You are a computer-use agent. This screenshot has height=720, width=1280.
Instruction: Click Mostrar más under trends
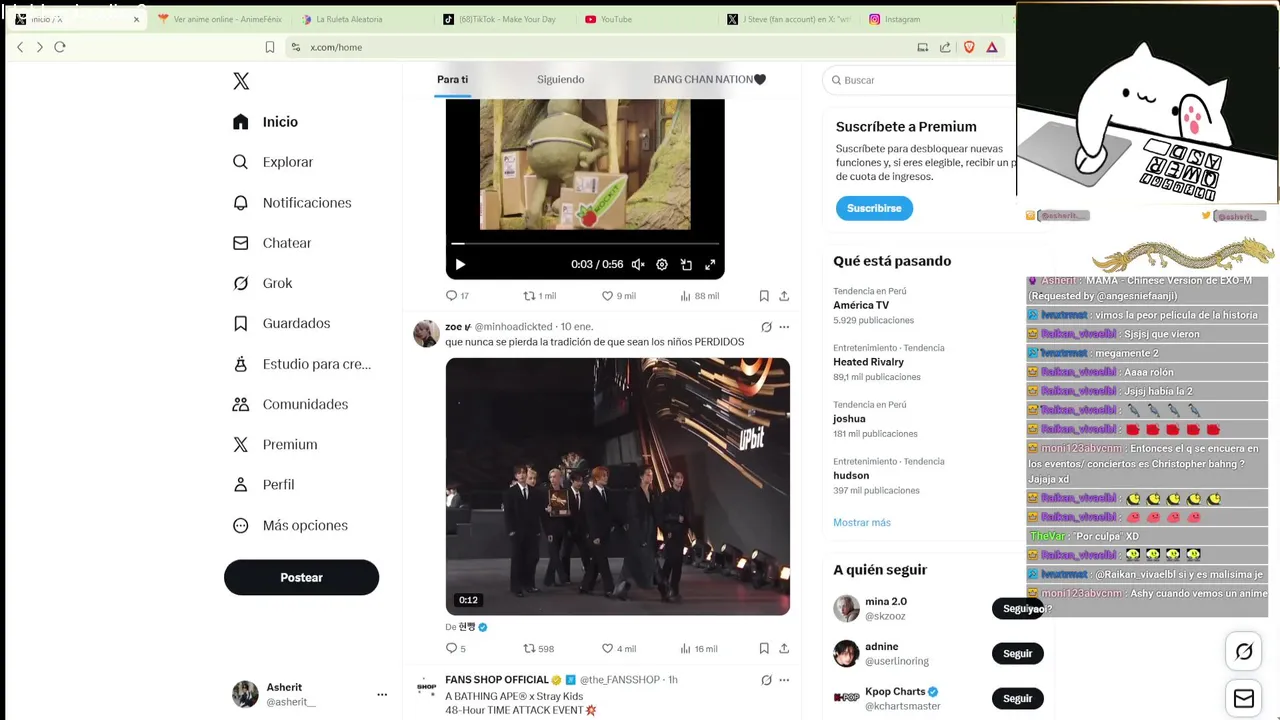[862, 523]
